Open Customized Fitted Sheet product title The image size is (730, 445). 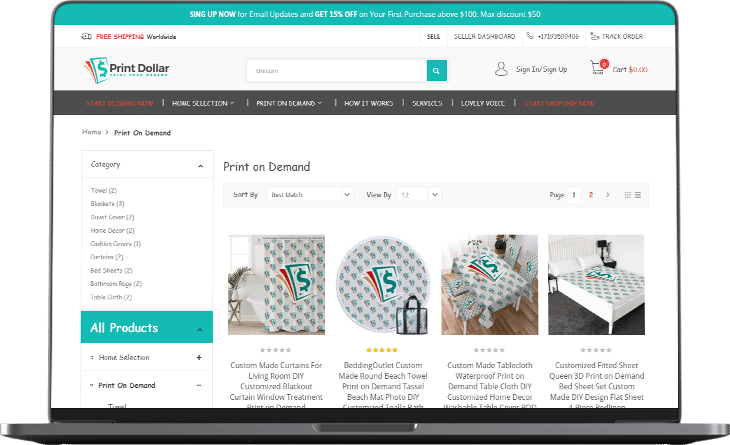coord(596,385)
